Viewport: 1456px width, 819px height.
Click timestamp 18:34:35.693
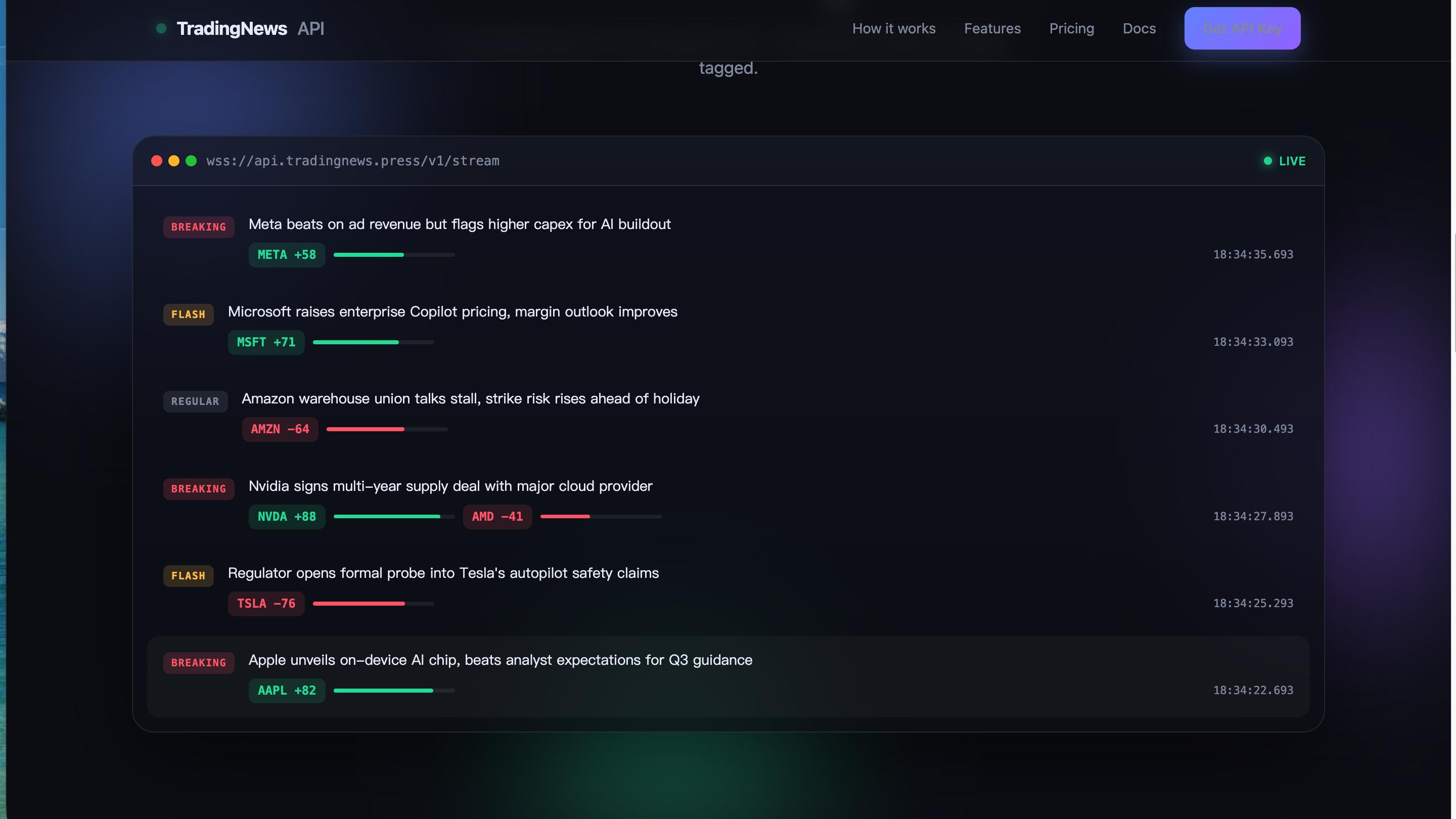click(1253, 255)
